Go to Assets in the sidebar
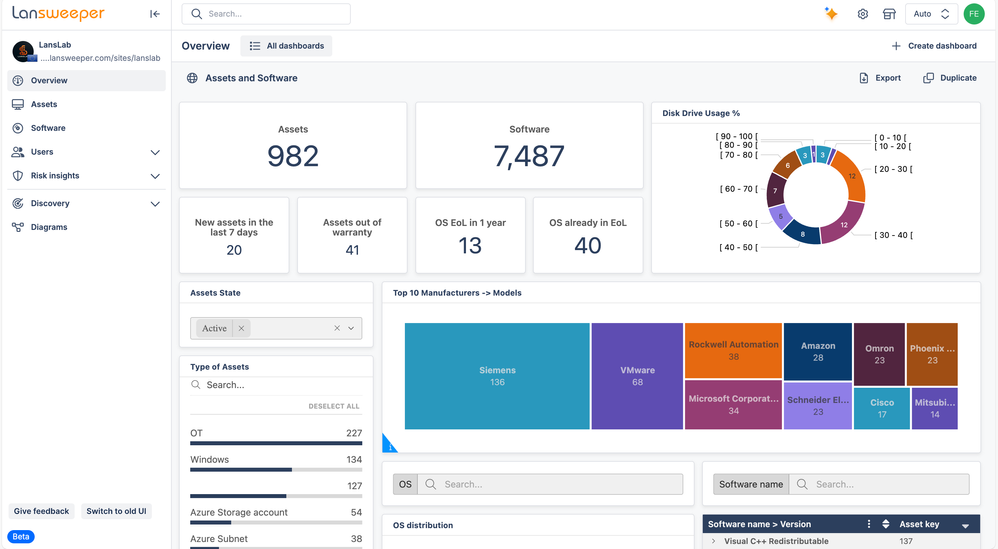The height and width of the screenshot is (549, 998). pos(44,104)
